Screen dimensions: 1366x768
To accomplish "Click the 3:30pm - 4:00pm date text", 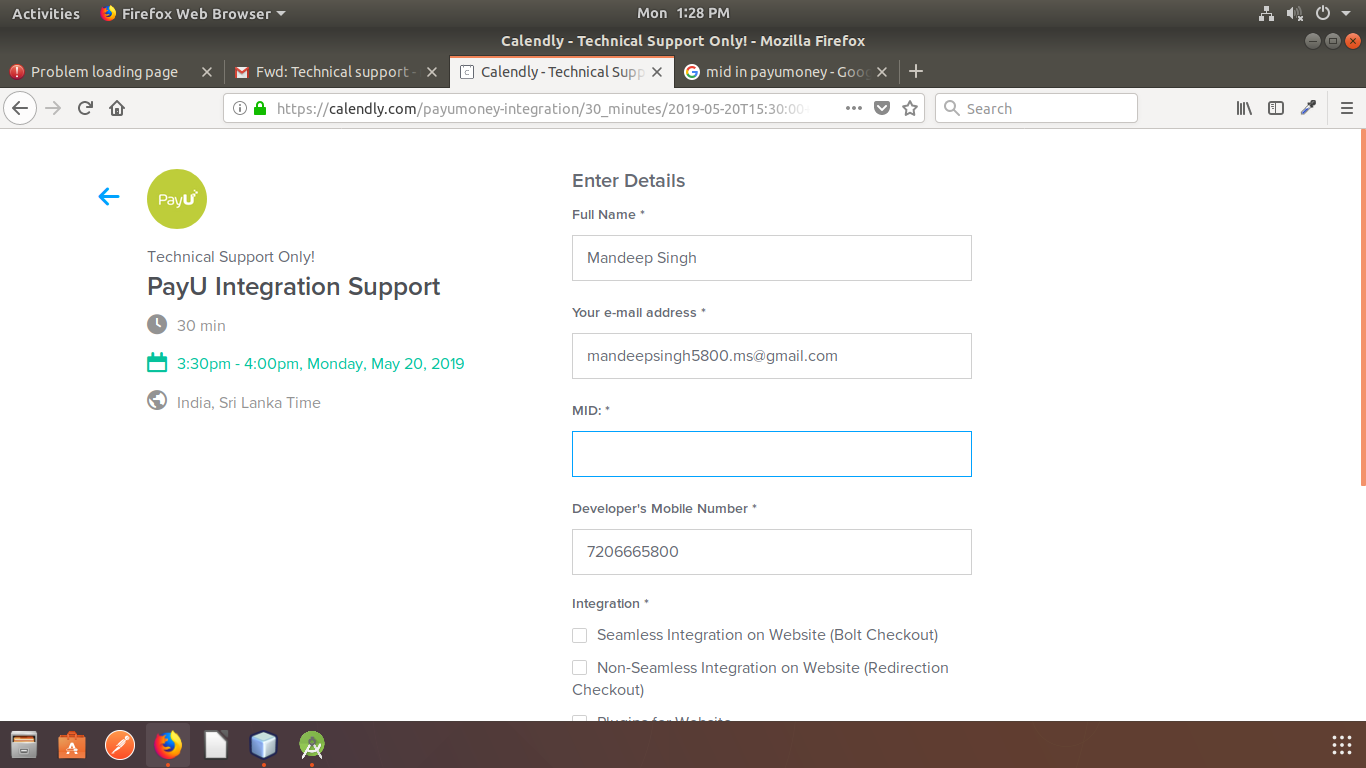I will pos(321,364).
